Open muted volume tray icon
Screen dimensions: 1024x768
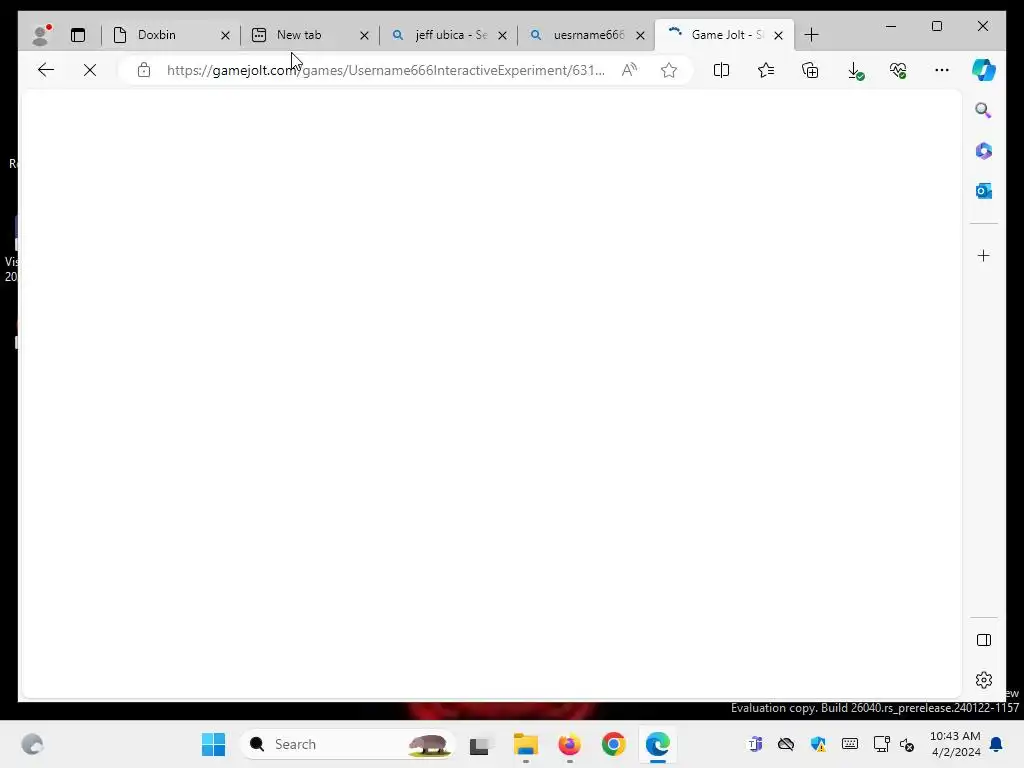point(907,744)
